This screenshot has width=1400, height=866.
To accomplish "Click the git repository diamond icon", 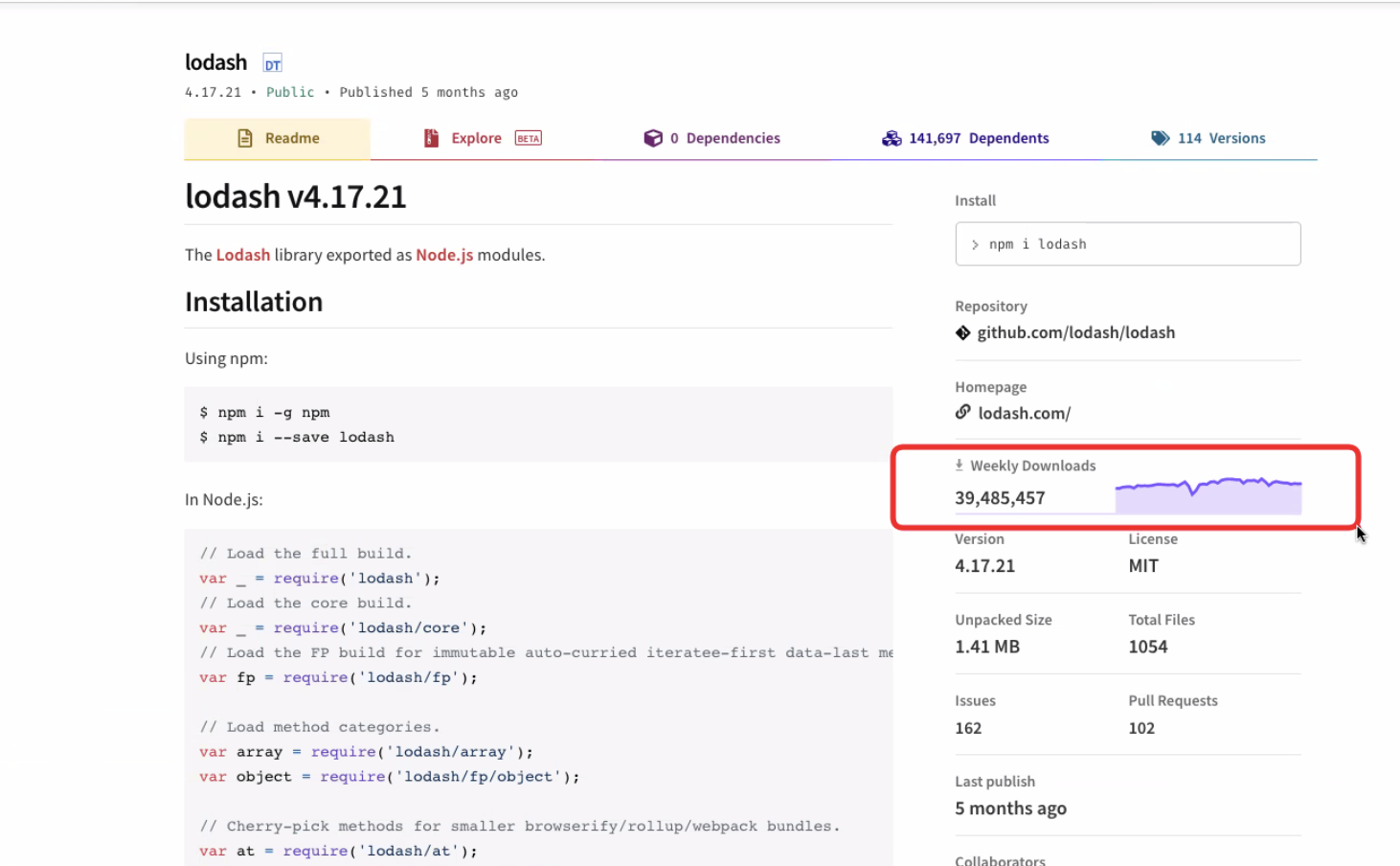I will (x=963, y=332).
